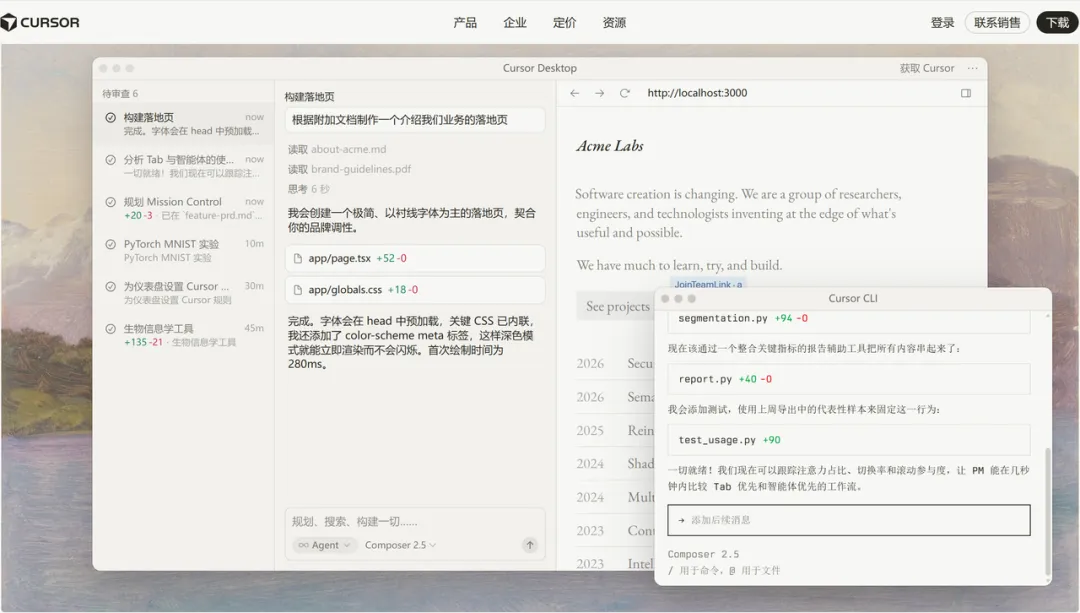
Task: Click the file icon next to app/globals.css
Action: coord(298,290)
